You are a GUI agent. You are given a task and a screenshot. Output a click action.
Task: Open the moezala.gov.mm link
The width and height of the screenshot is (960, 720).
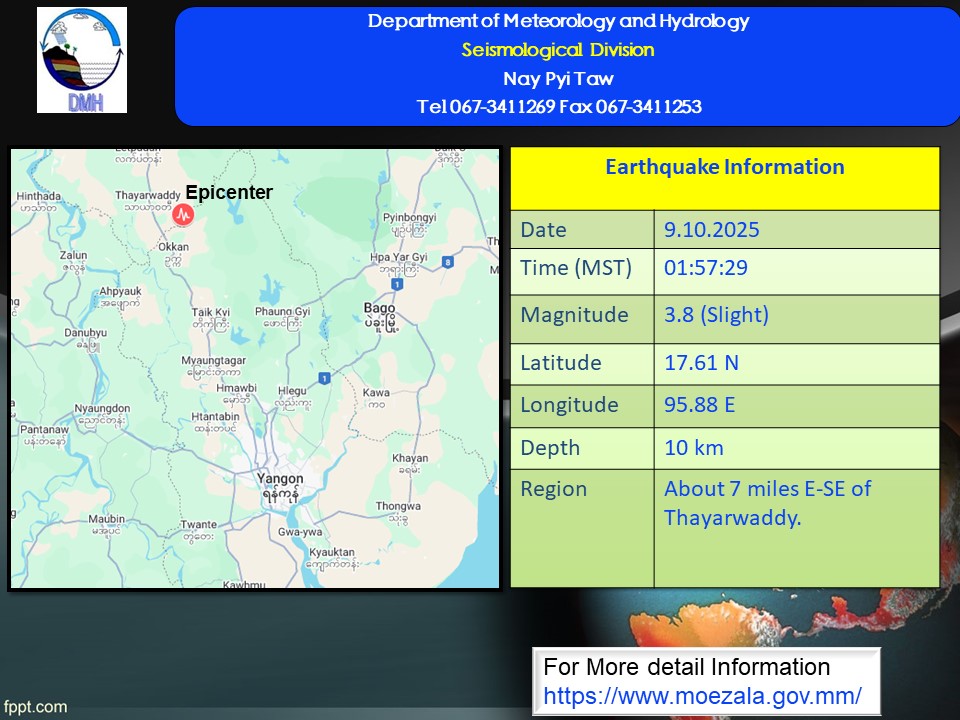pos(702,695)
